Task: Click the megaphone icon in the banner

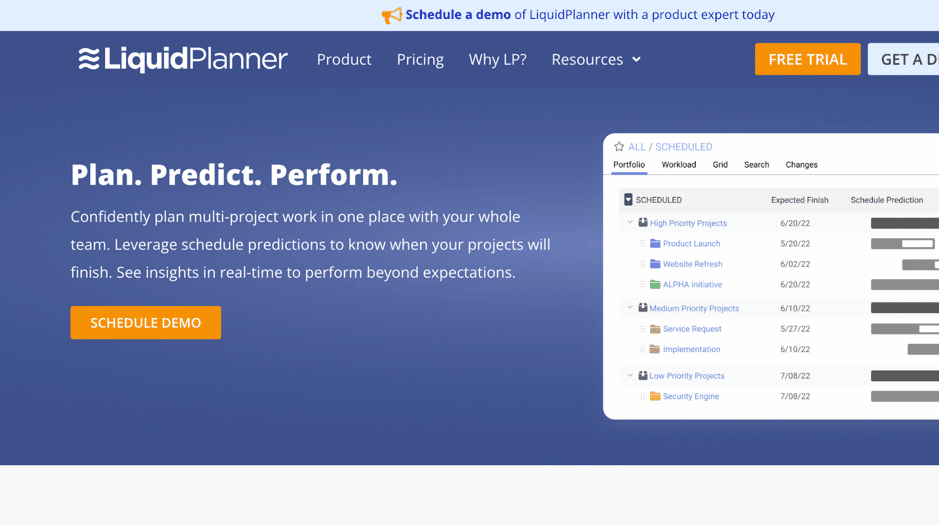Action: (x=392, y=15)
